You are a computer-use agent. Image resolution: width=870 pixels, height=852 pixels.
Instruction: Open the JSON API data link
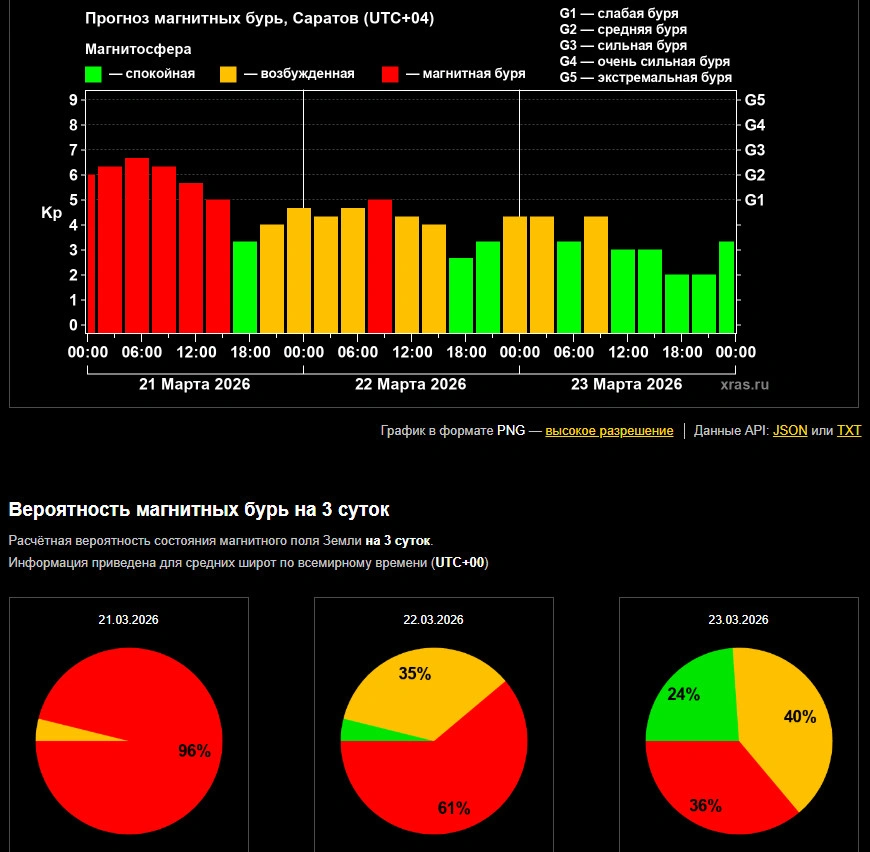pos(790,431)
